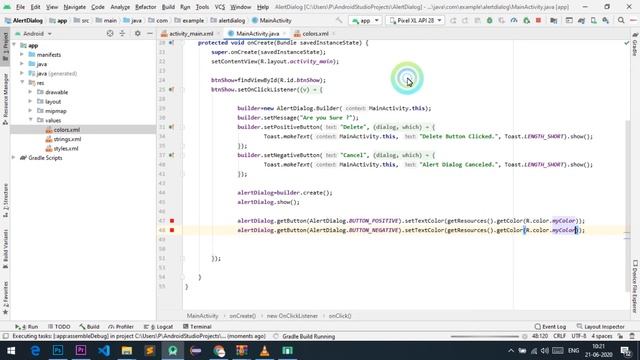Open the Event Log
The image size is (640, 360).
pyautogui.click(x=550, y=327)
